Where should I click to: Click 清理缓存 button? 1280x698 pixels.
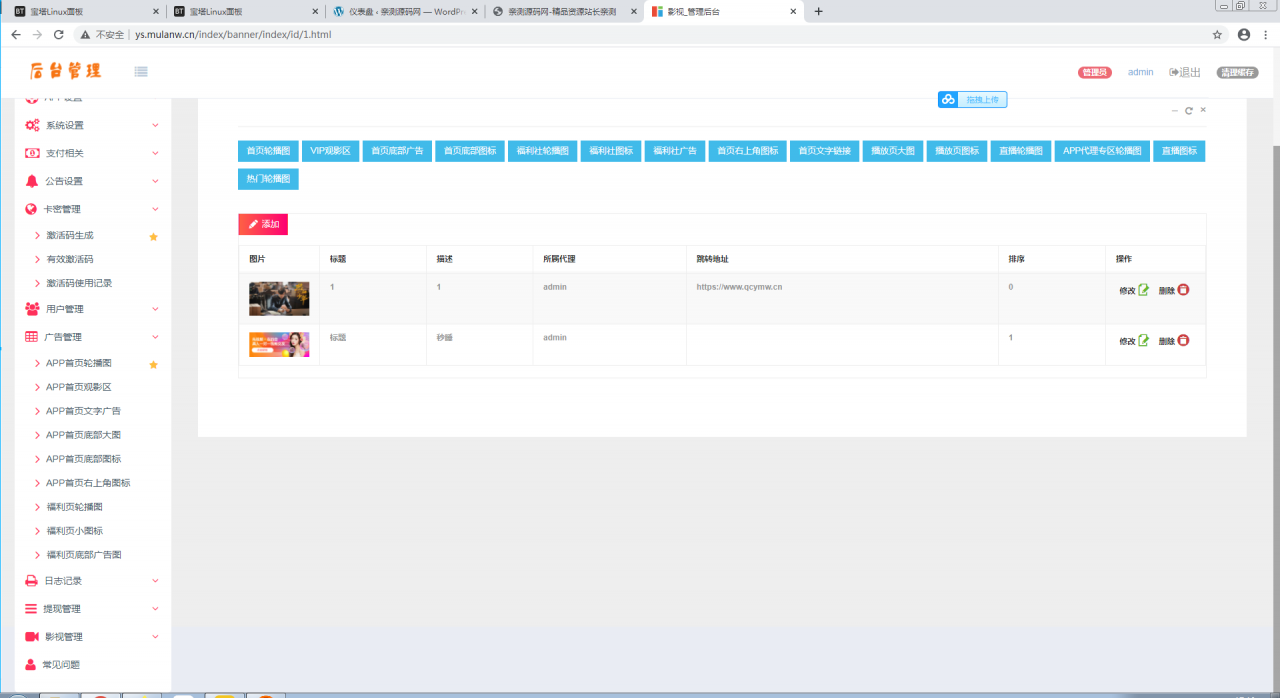tap(1237, 72)
